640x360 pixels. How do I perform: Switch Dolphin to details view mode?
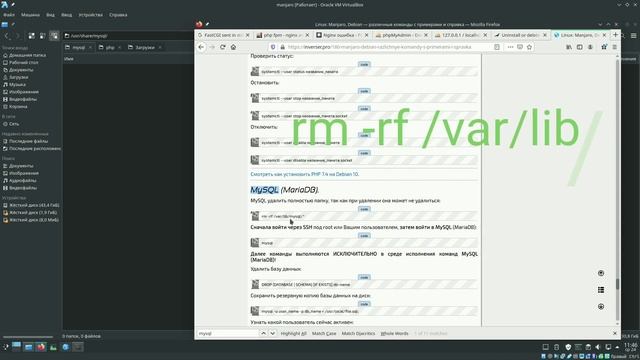tap(54, 36)
